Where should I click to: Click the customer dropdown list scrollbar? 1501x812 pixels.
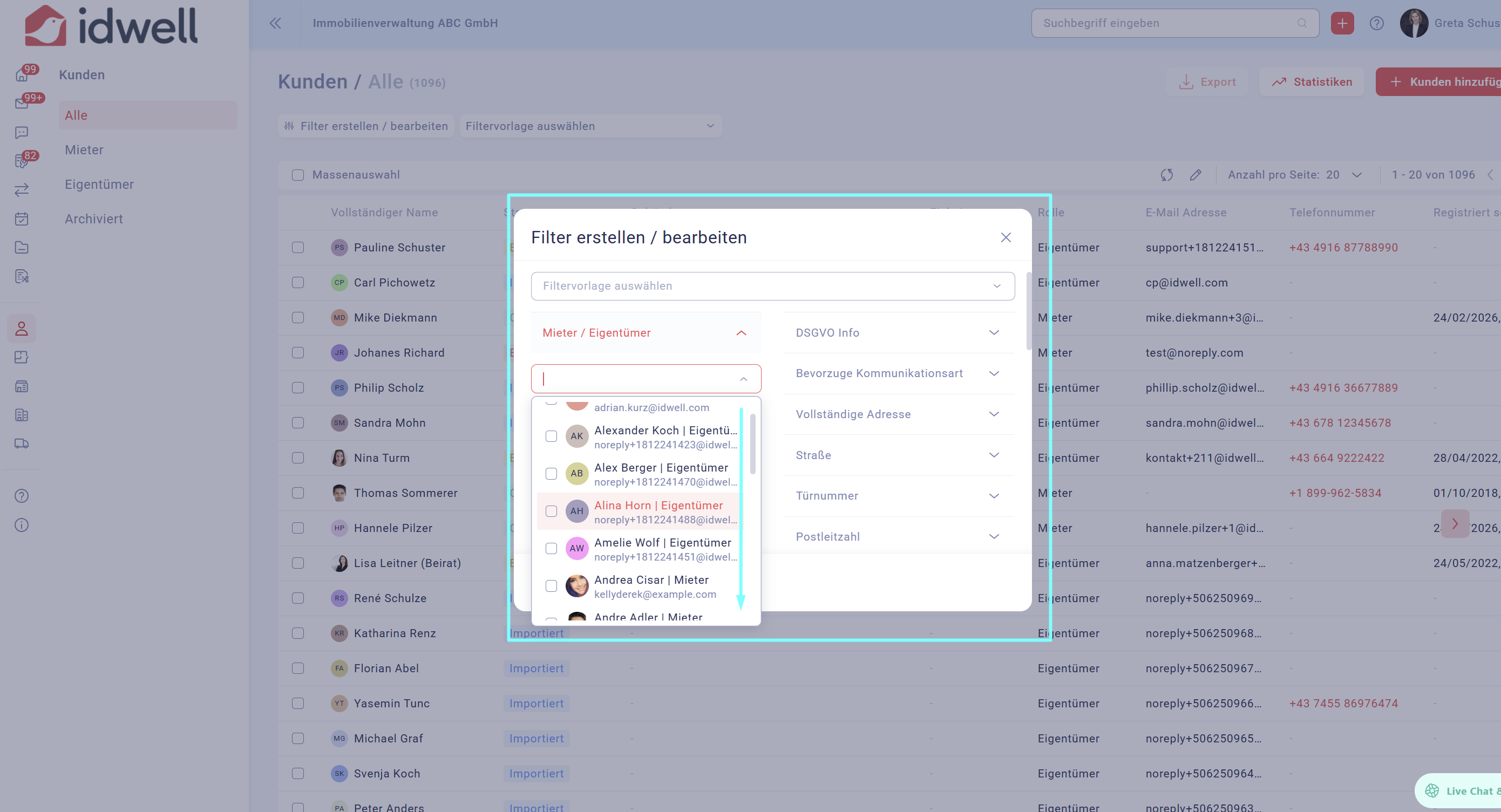753,445
